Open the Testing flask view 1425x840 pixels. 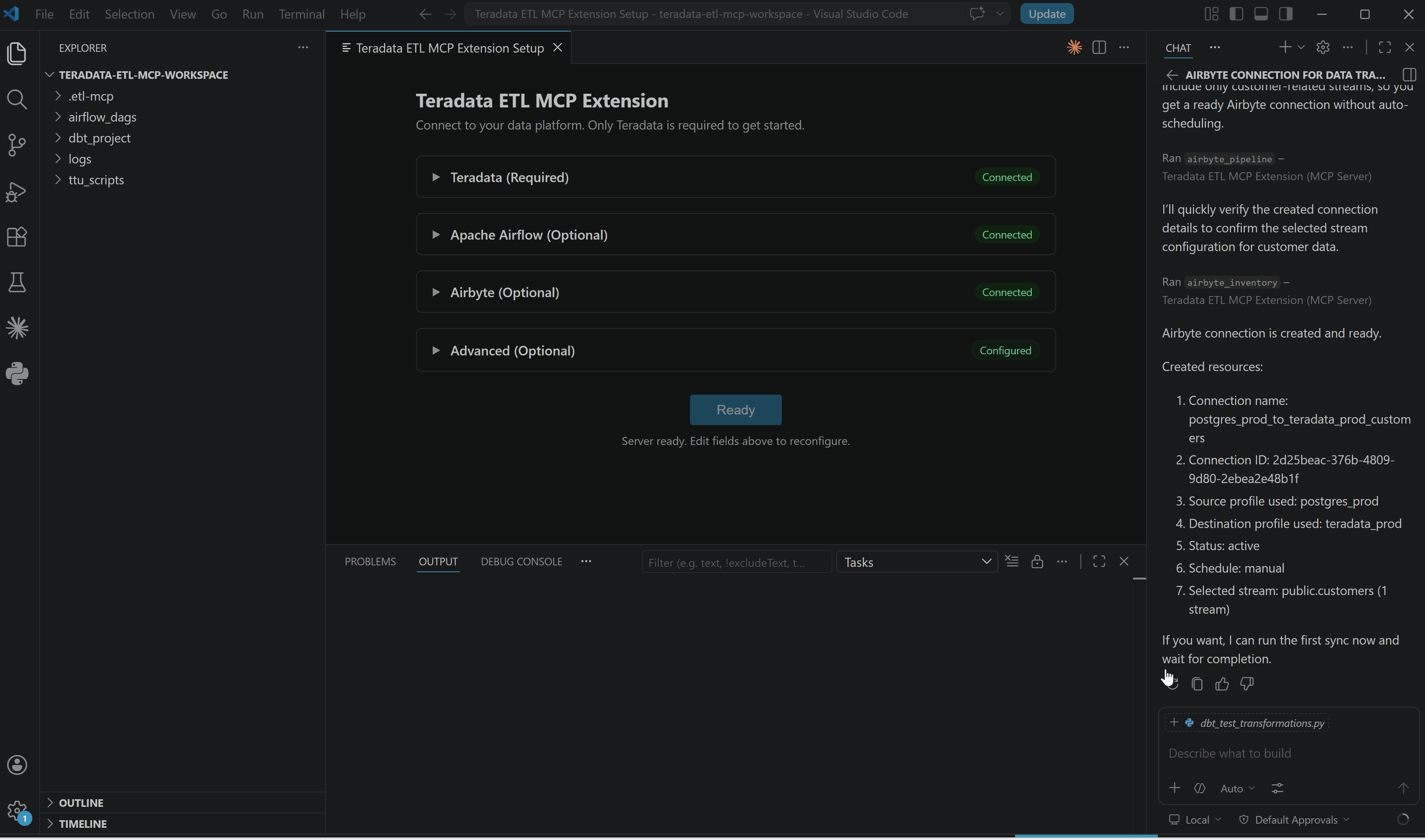pyautogui.click(x=17, y=282)
